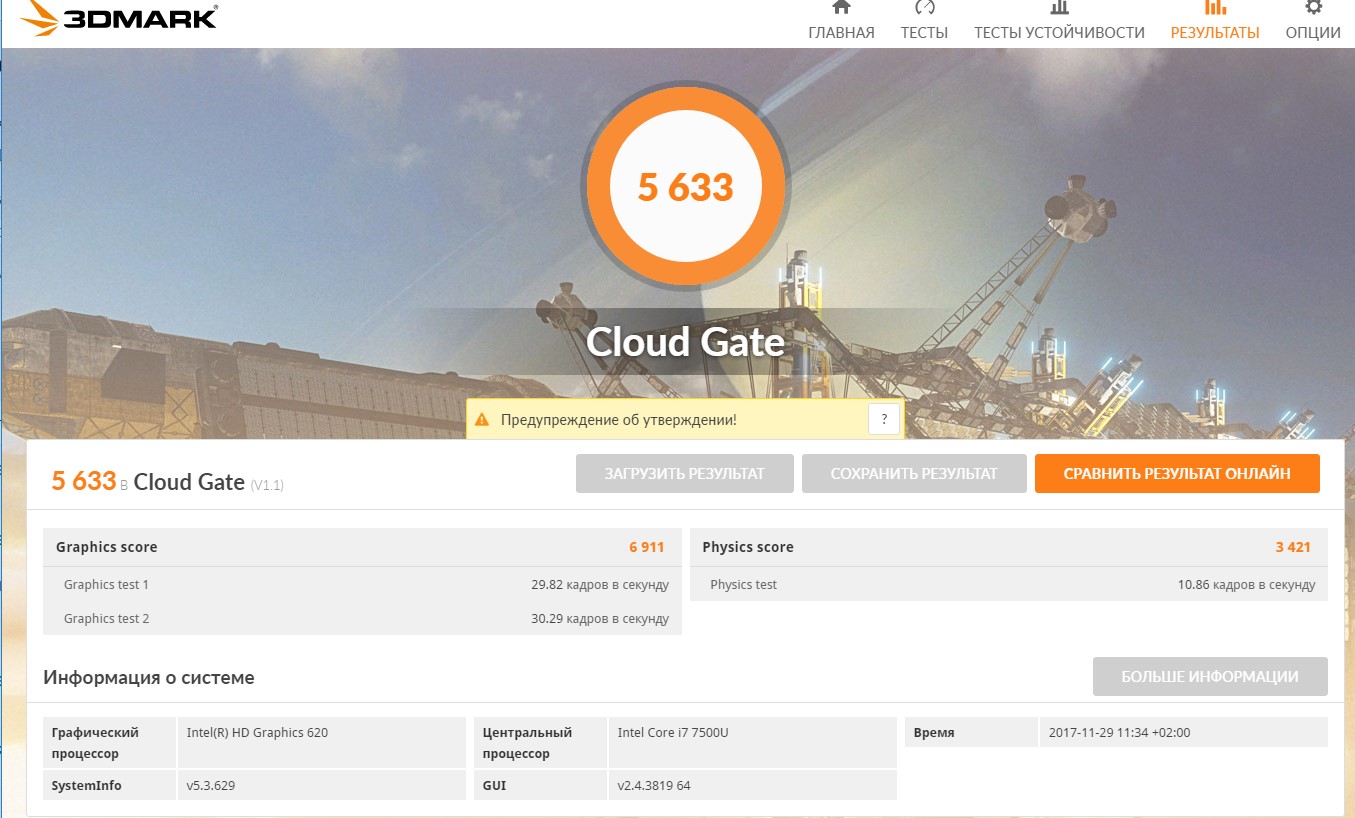The image size is (1355, 818).
Task: Click the bar-chart icon above РЕЗУЛЬТАТЫ
Action: (1215, 7)
